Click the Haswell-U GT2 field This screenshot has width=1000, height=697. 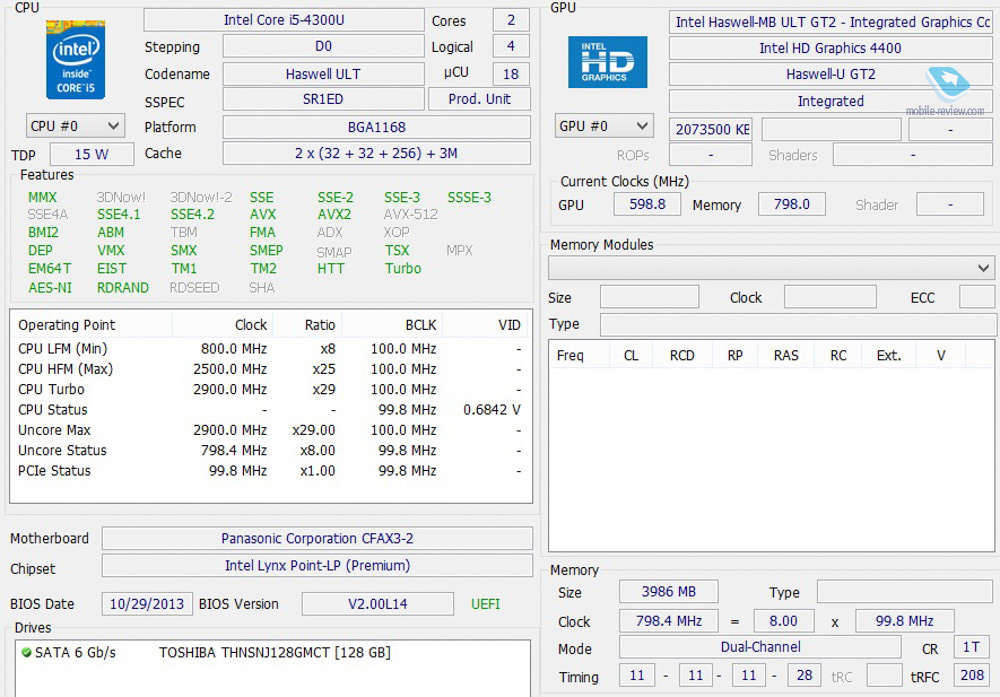pyautogui.click(x=831, y=75)
